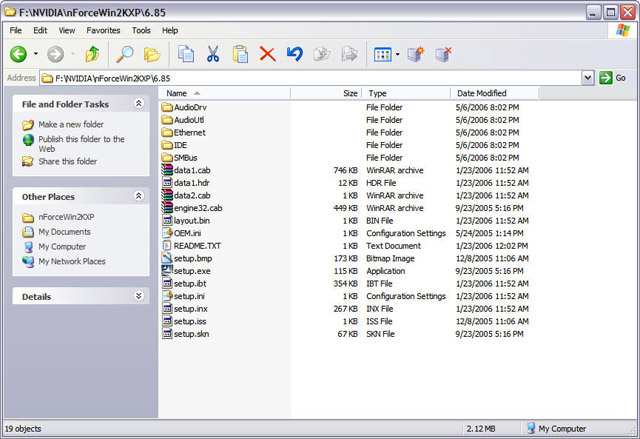This screenshot has height=439, width=640.
Task: Click the Copy toolbar icon
Action: point(186,54)
